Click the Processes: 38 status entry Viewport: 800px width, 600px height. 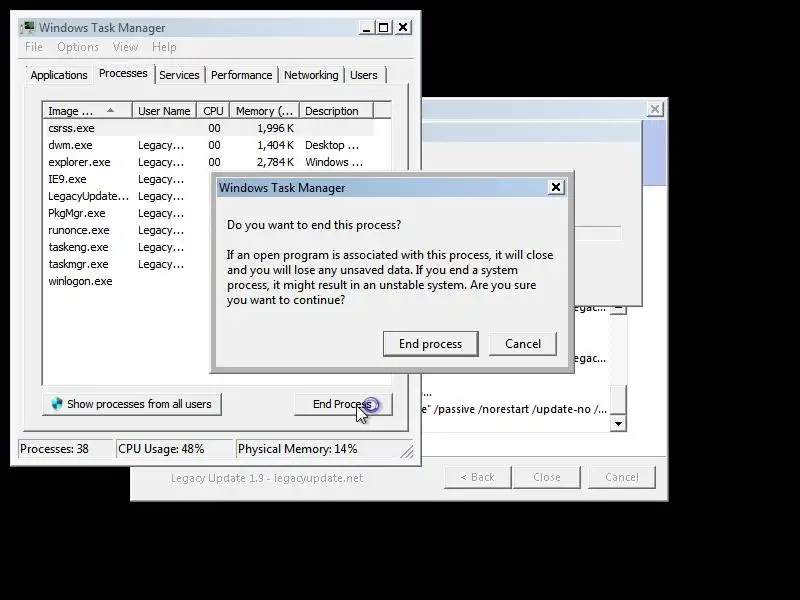click(66, 449)
